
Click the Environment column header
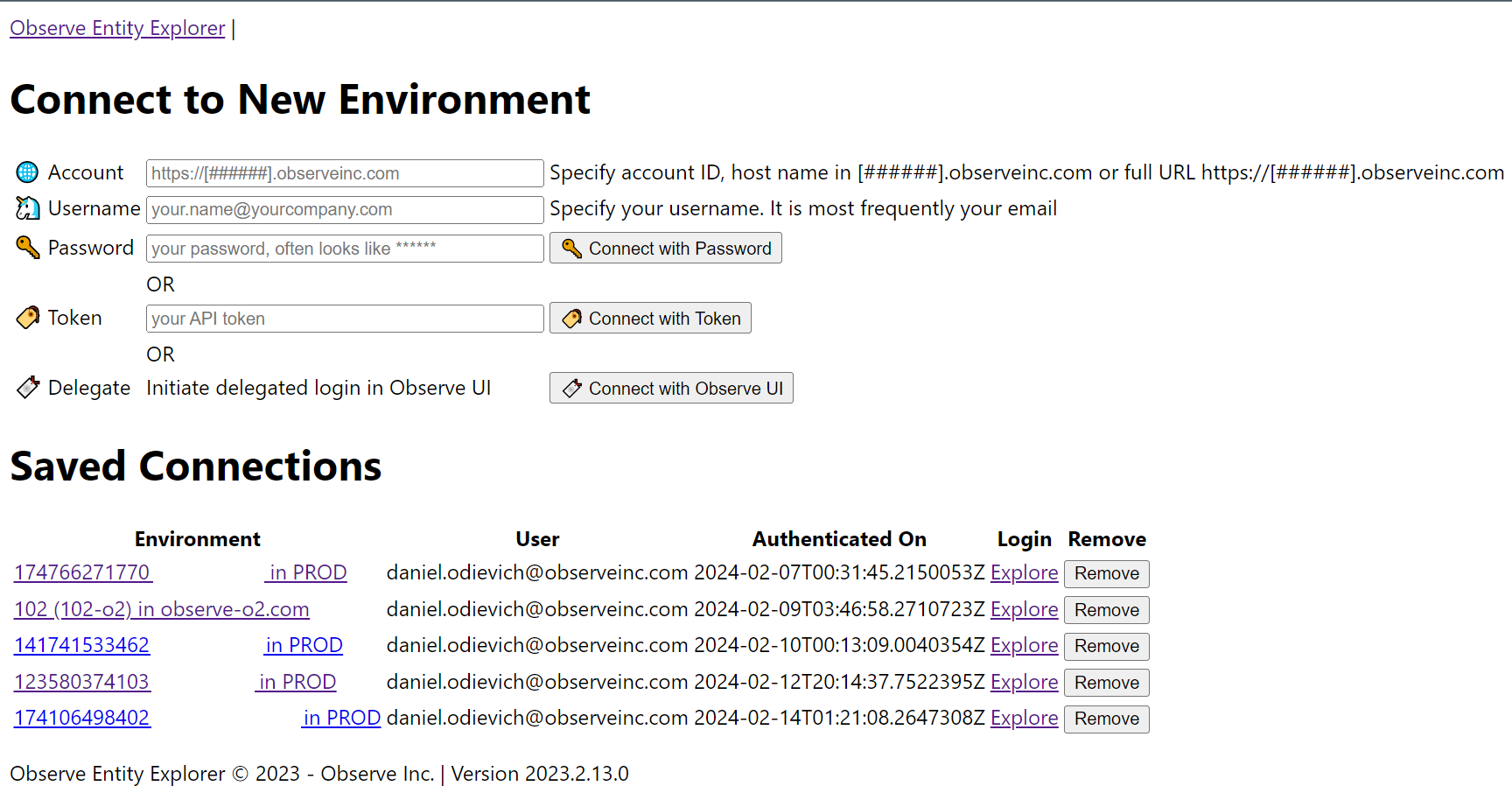pos(198,539)
